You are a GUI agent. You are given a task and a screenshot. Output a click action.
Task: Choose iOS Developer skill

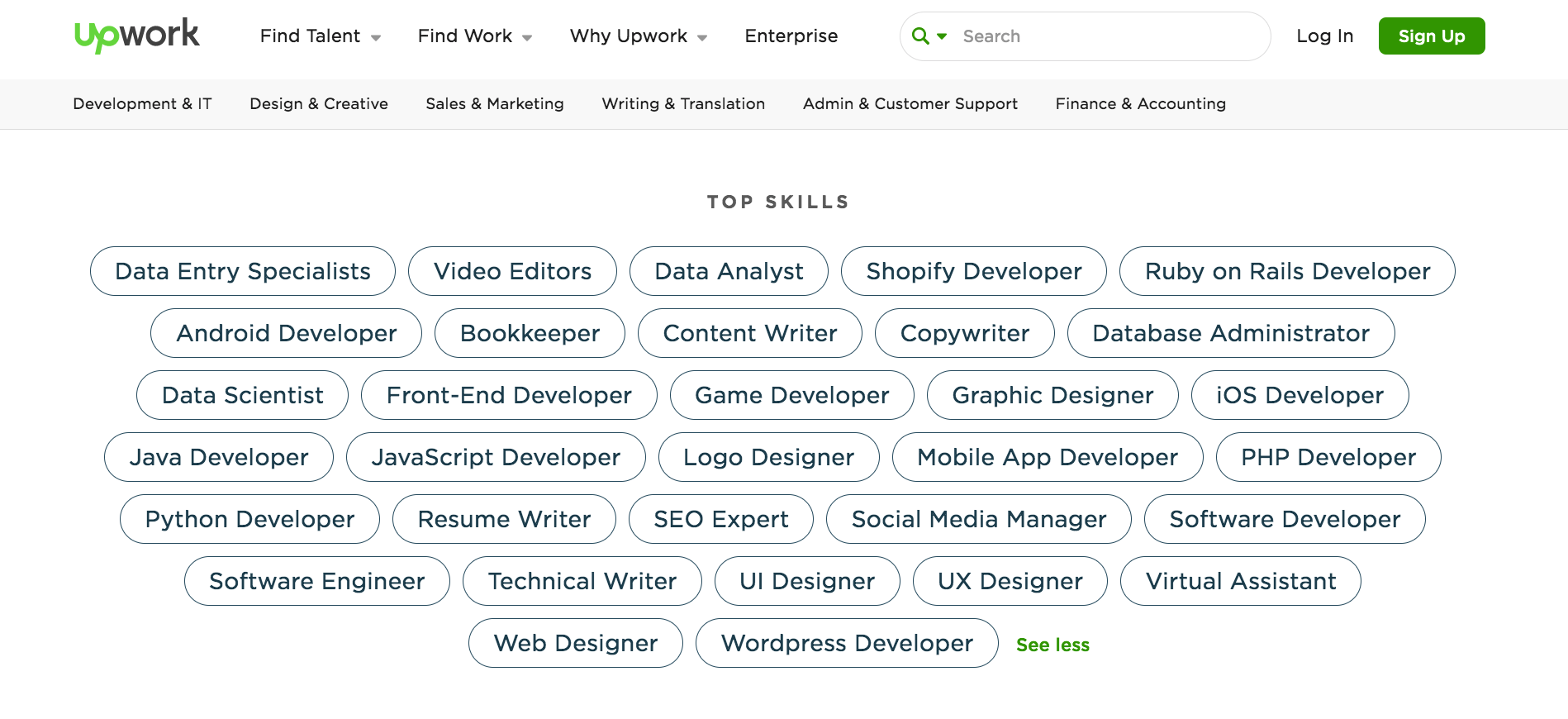[1300, 395]
